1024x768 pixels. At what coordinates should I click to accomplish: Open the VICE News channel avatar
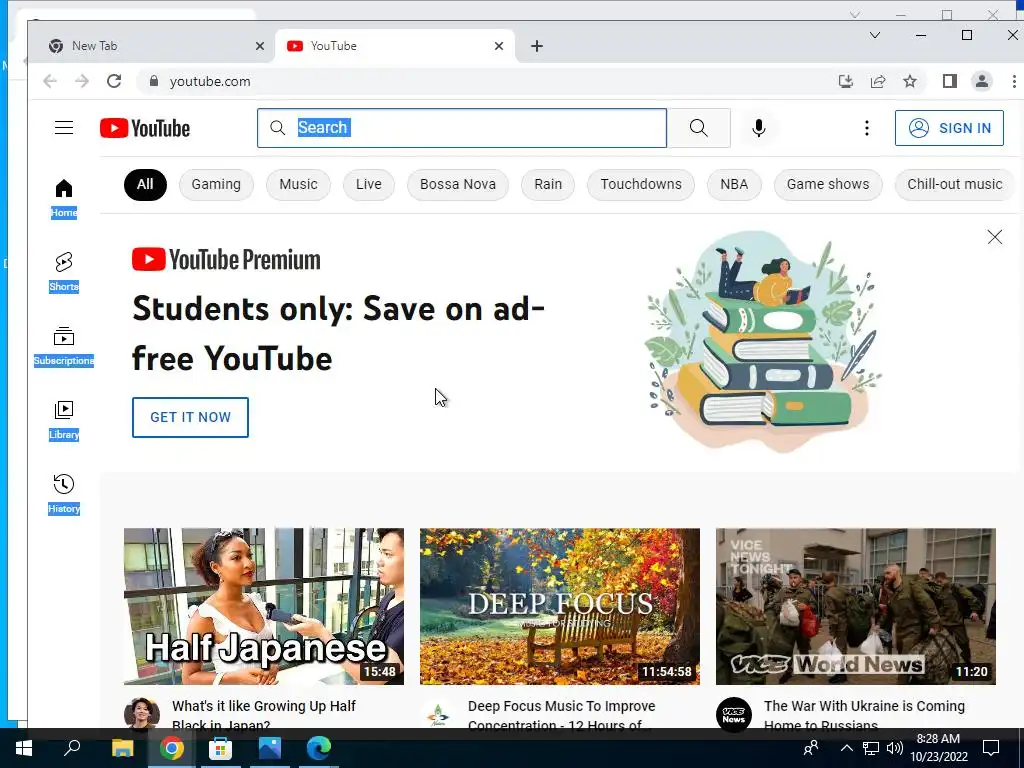point(733,714)
